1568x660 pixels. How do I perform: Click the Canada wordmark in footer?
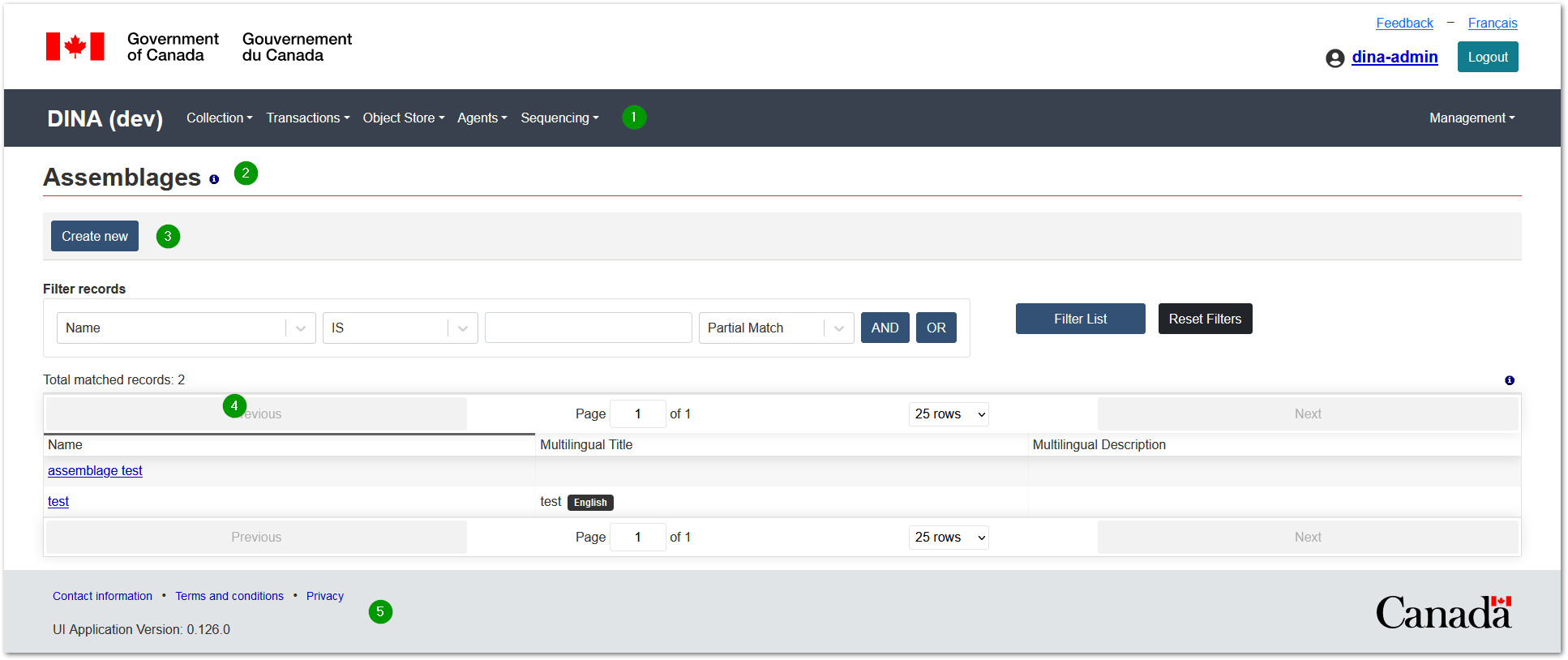pos(1443,613)
